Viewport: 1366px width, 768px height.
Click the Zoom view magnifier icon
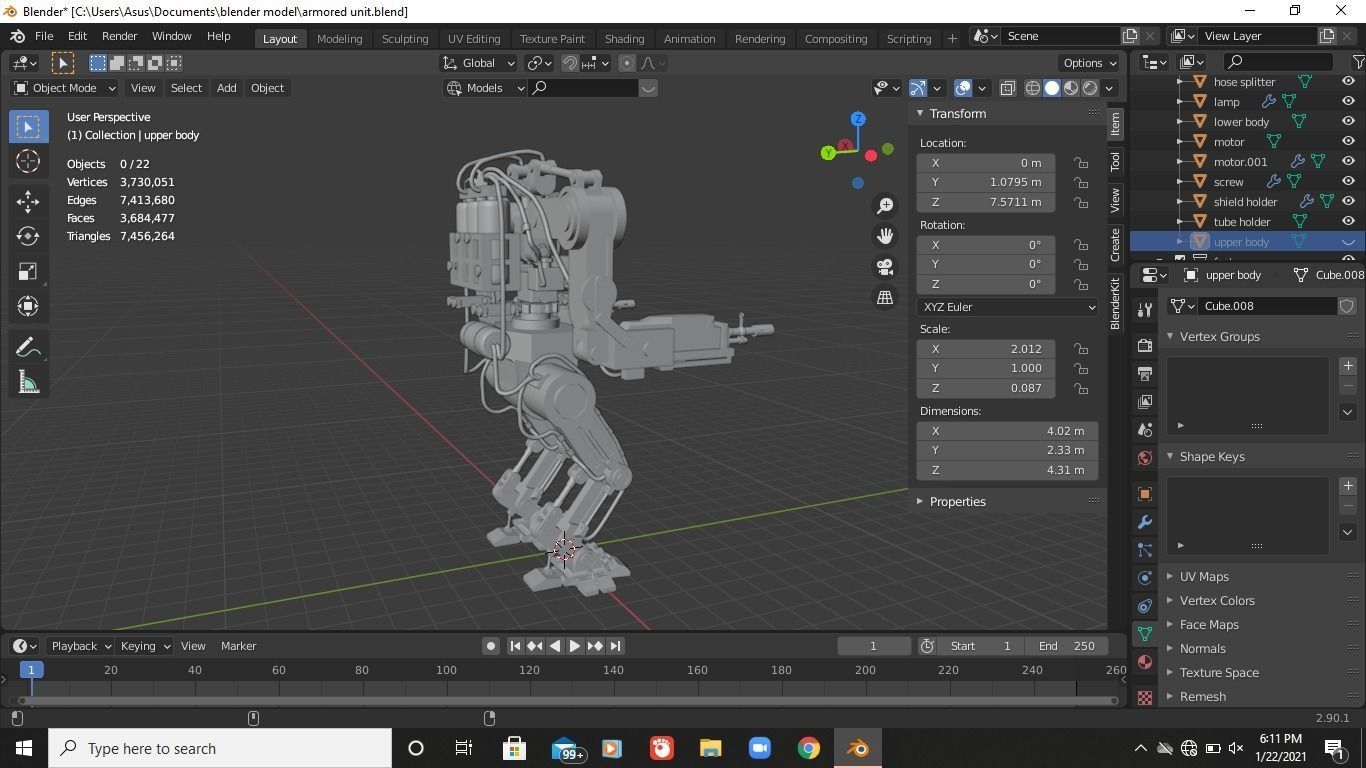[x=885, y=205]
